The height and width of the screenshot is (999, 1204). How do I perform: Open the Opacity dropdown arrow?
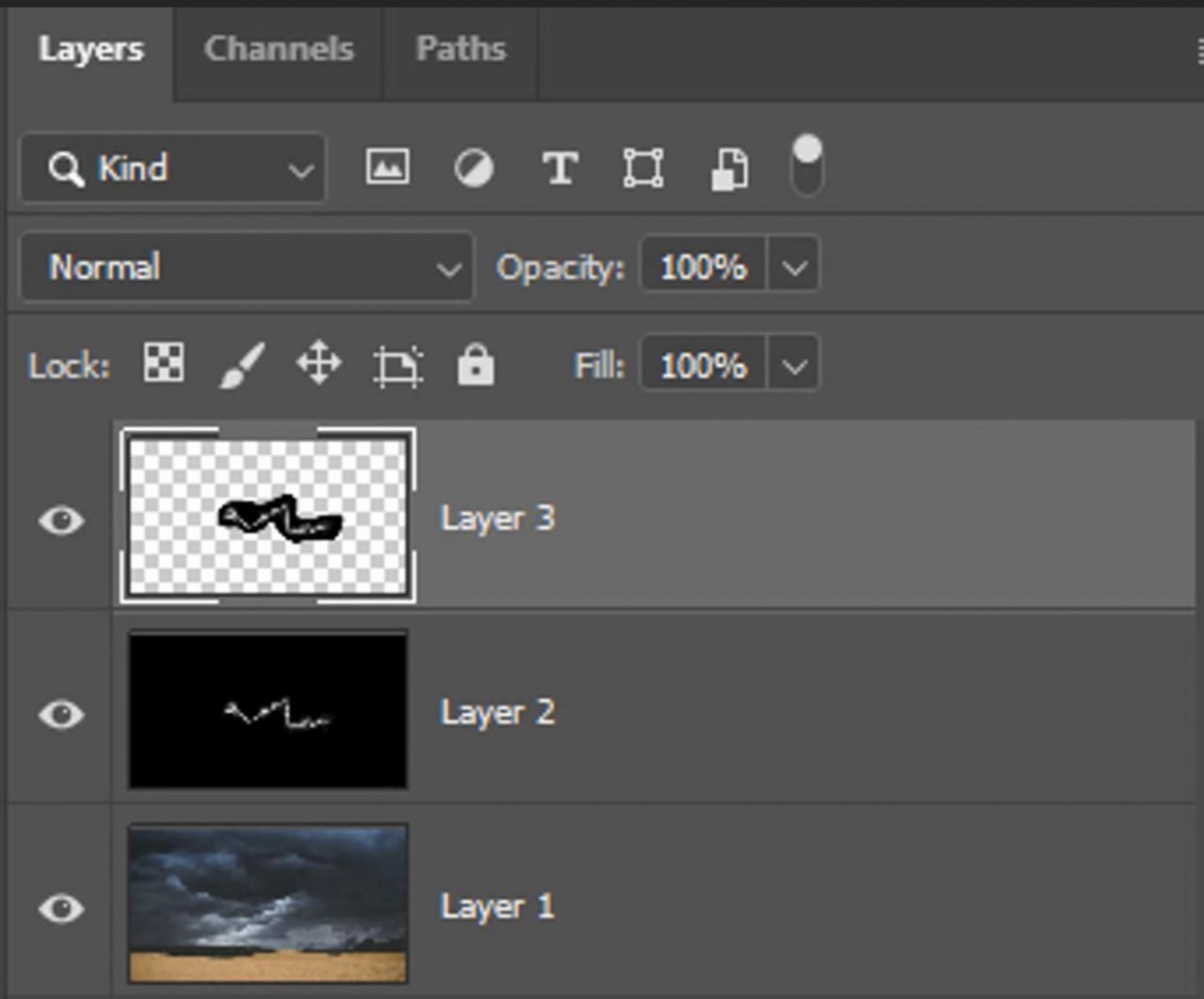(795, 267)
